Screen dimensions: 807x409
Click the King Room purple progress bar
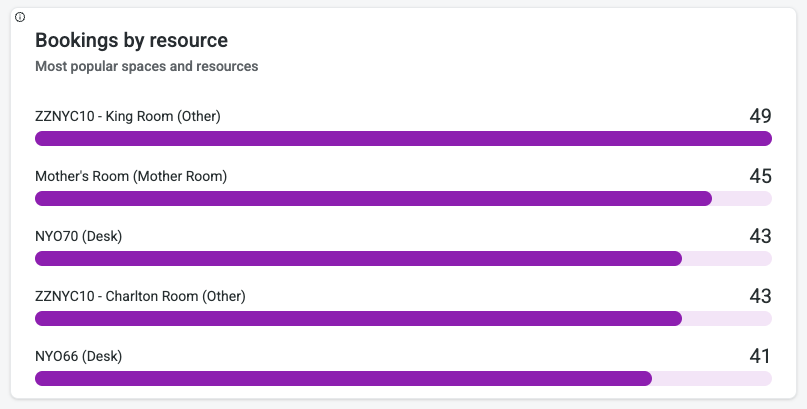(403, 139)
